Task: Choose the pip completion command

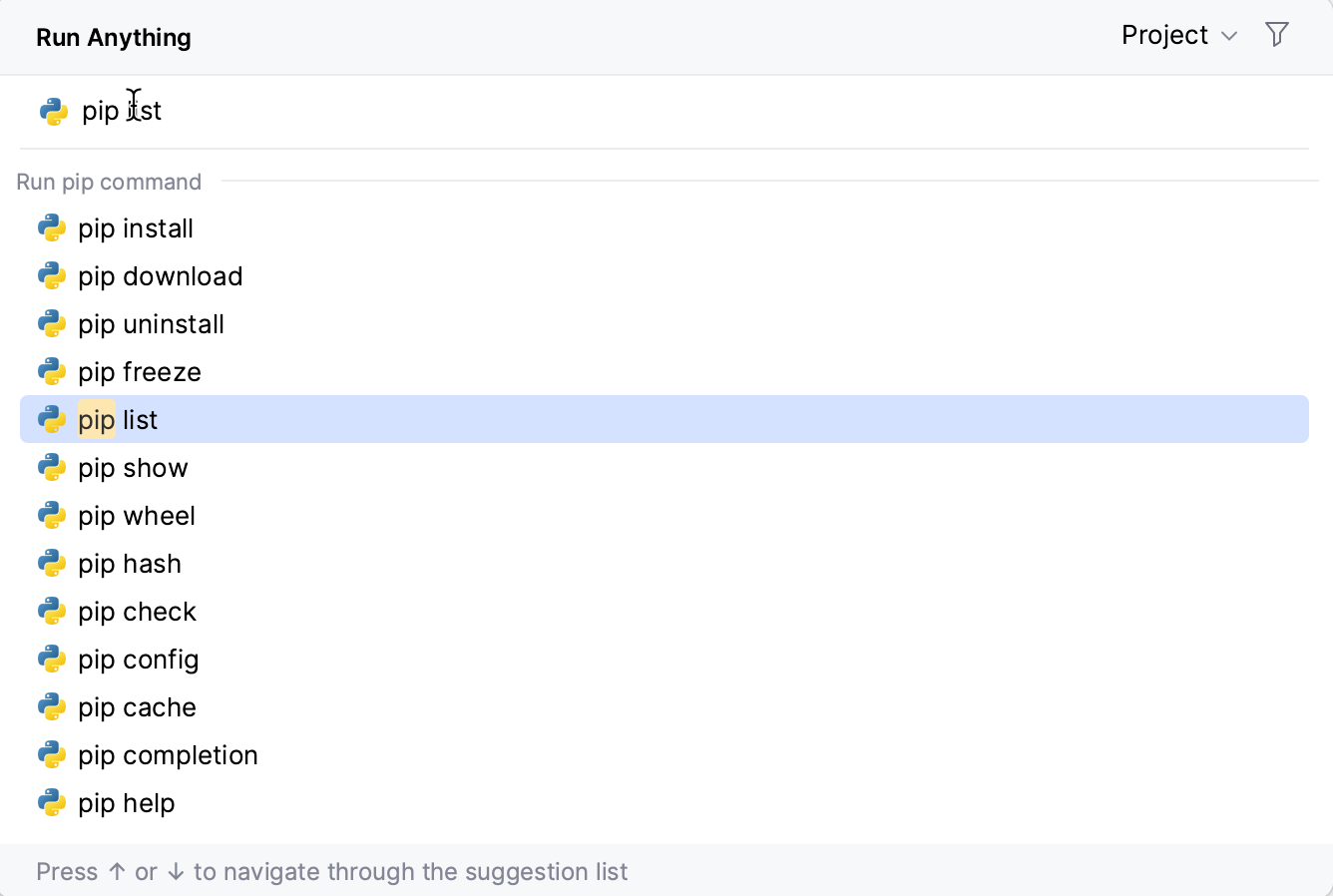Action: (x=168, y=755)
